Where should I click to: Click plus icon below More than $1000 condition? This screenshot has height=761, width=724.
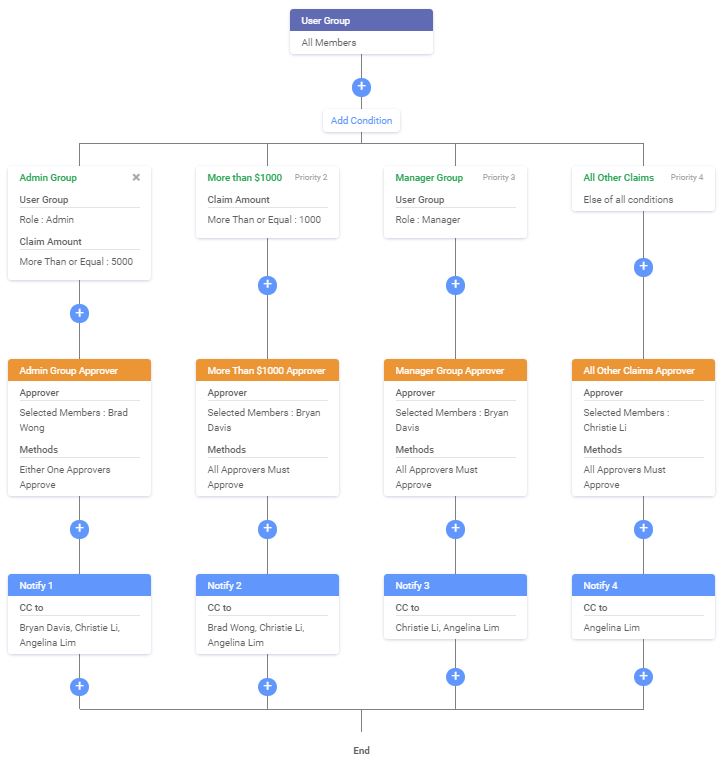point(267,285)
